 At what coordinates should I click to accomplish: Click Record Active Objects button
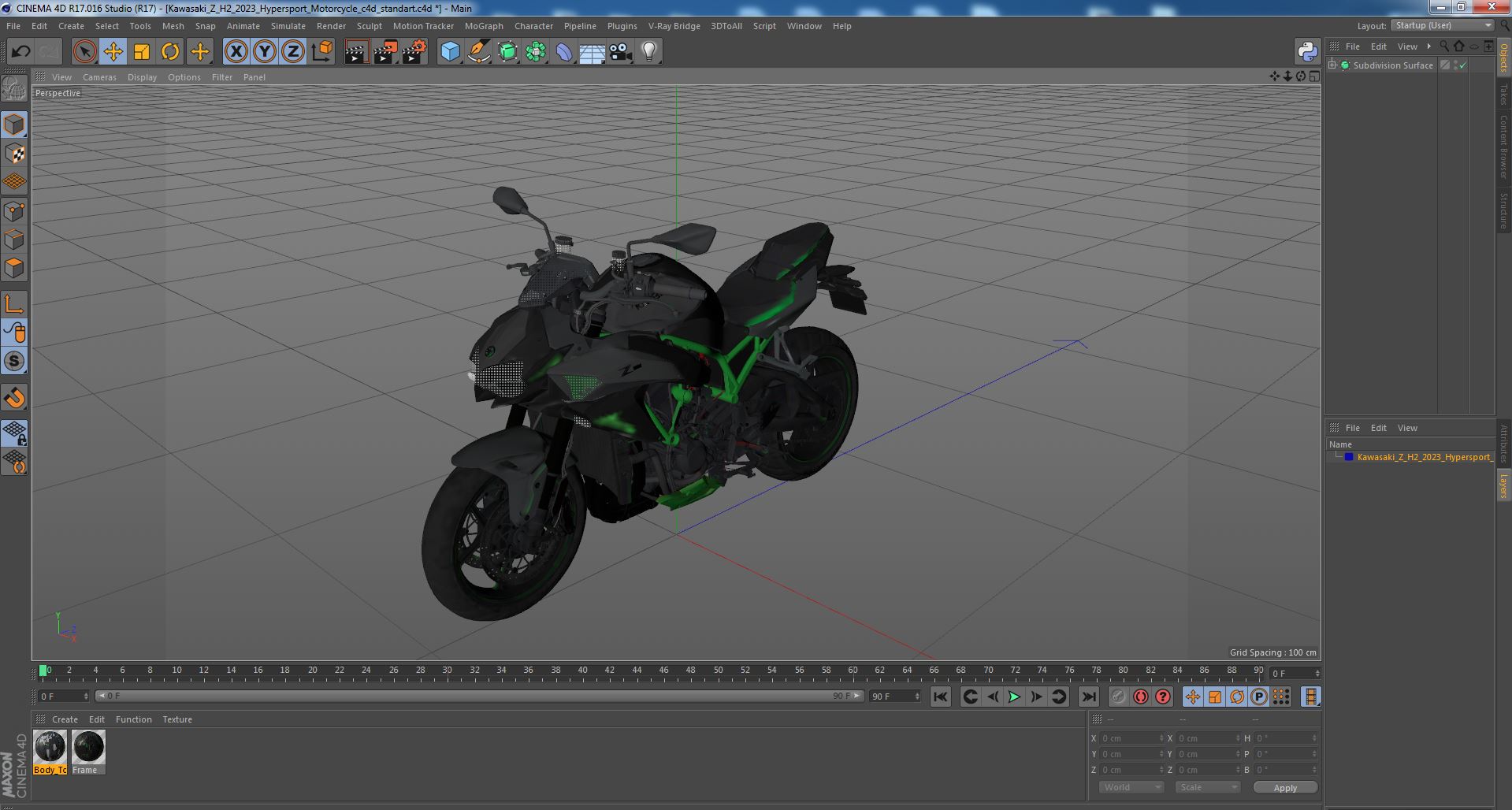1118,697
